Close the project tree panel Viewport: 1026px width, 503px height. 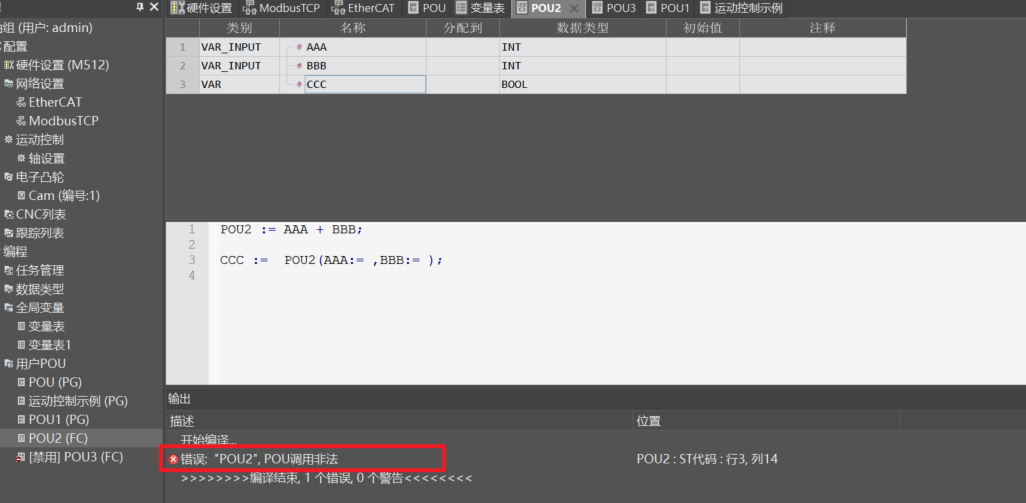[154, 8]
